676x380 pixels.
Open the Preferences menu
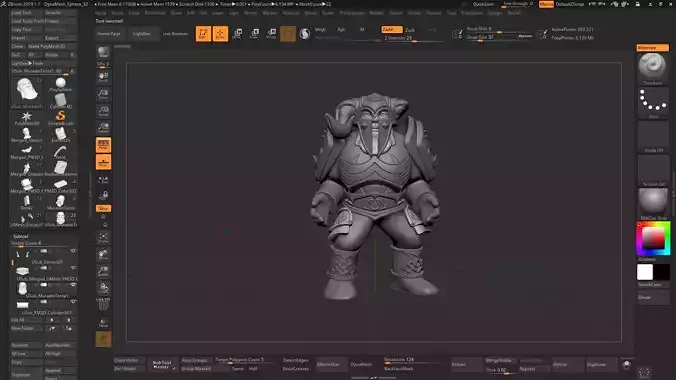click(x=352, y=13)
